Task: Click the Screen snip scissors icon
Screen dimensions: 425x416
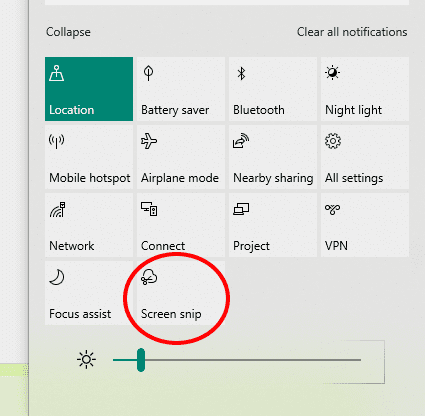Action: 149,277
